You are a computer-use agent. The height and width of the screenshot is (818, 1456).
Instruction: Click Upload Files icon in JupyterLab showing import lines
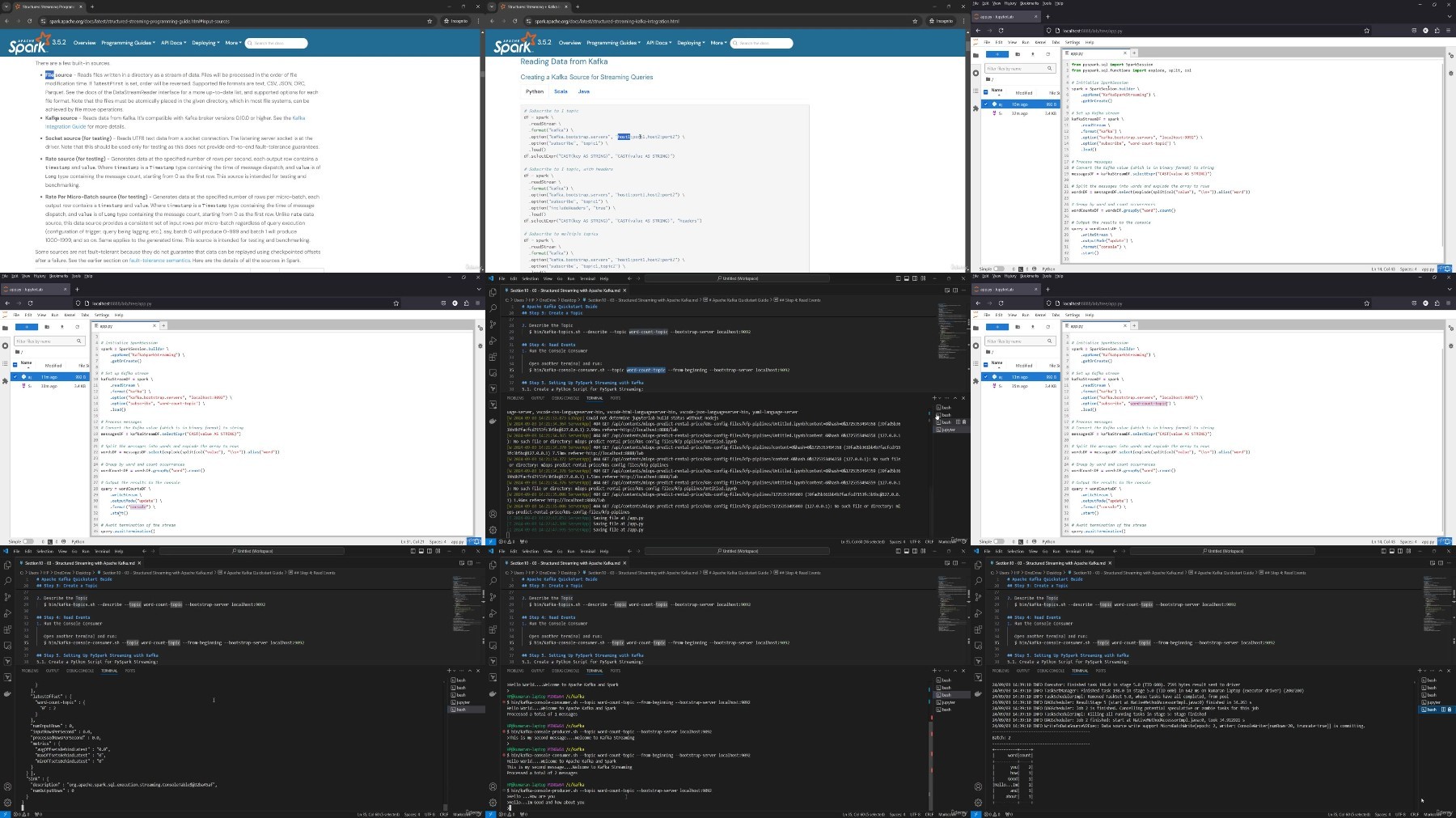click(x=1033, y=54)
